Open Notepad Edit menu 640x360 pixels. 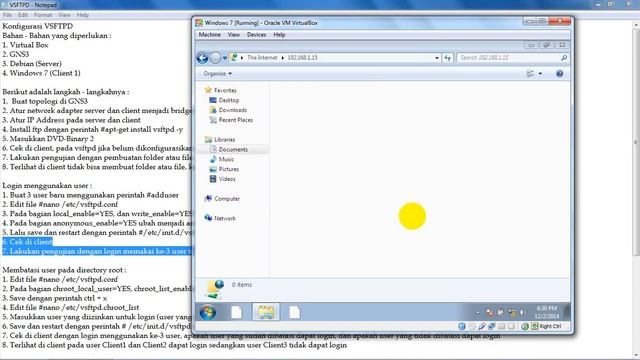click(x=23, y=15)
